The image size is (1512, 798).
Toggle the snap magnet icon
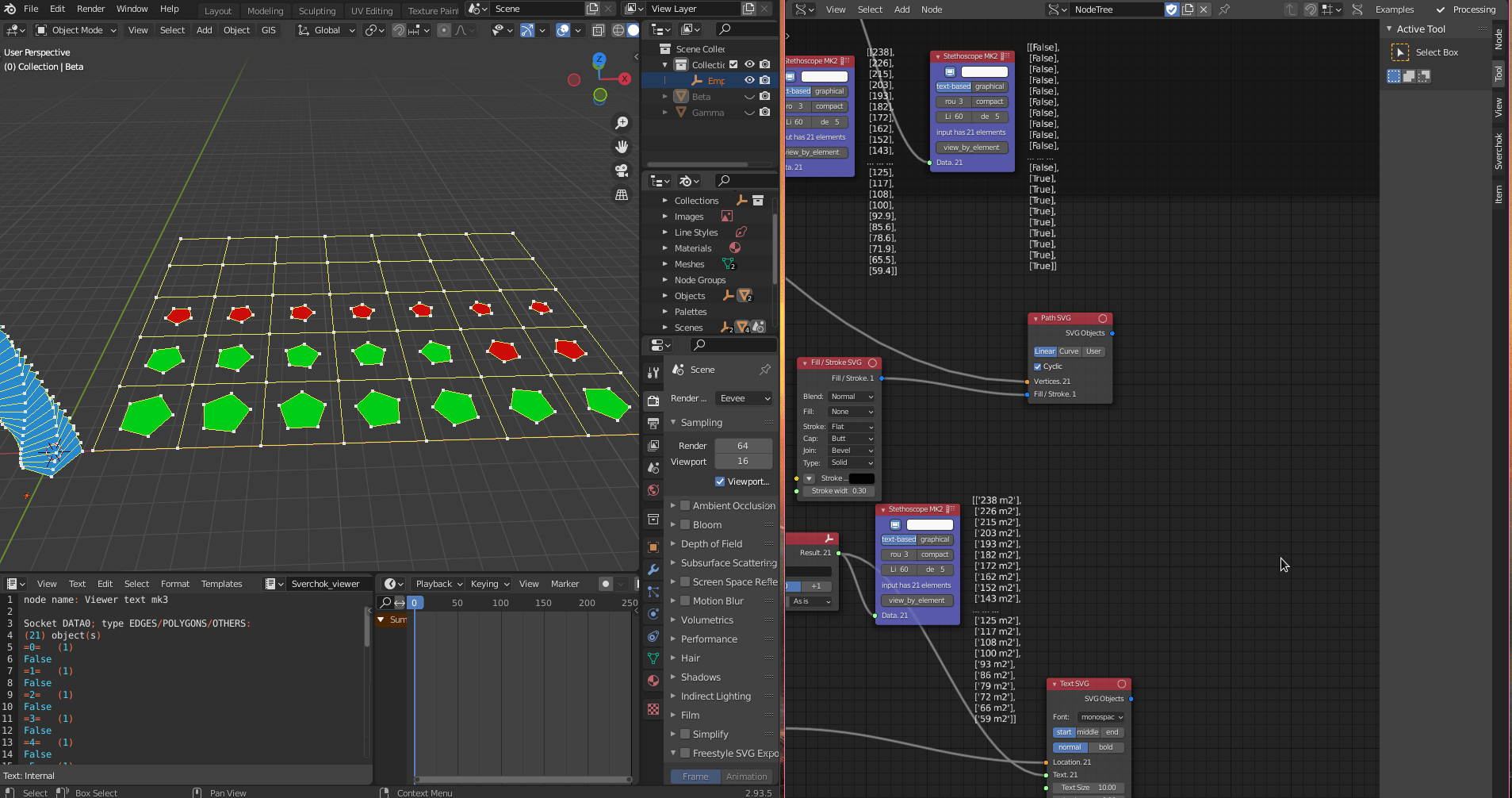tap(400, 30)
